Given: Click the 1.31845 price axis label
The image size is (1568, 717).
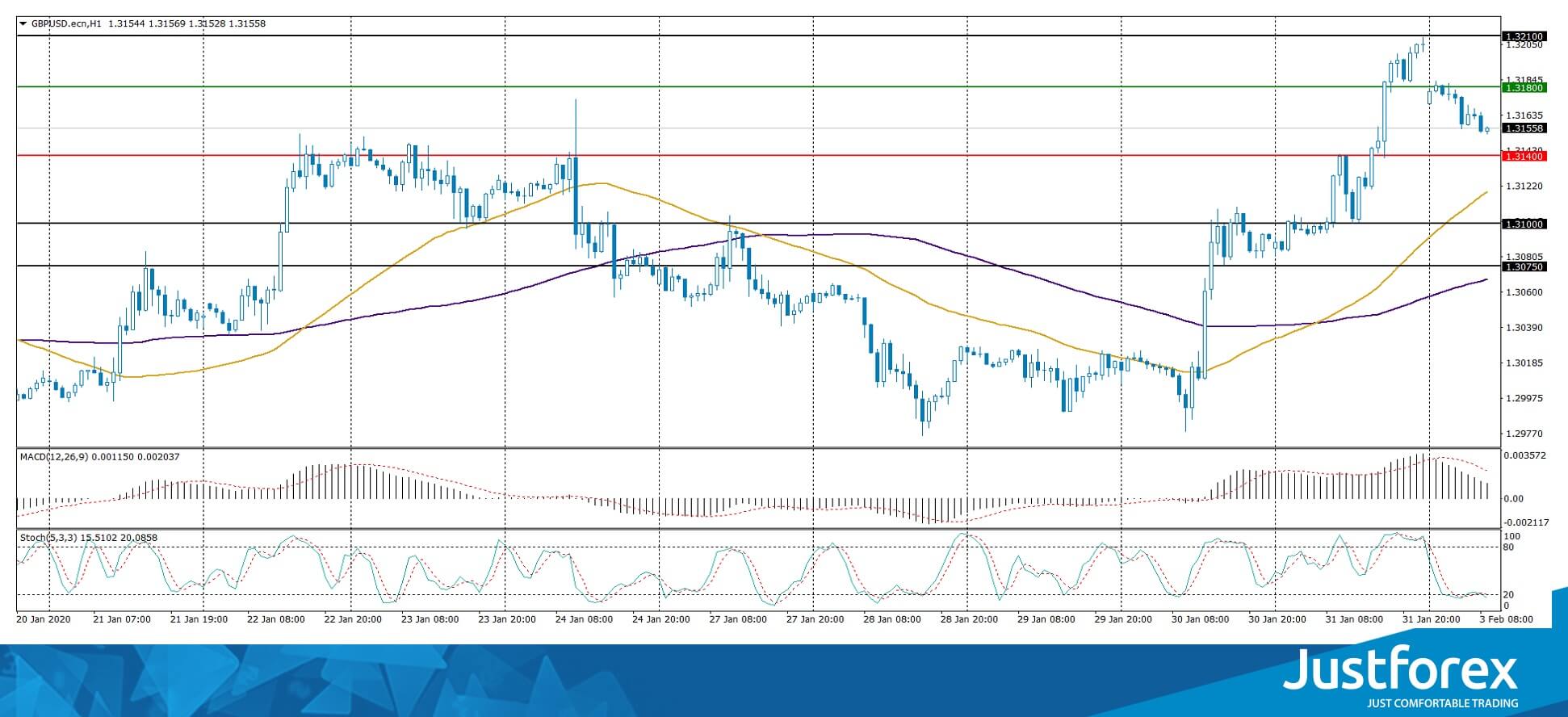Looking at the screenshot, I should click(x=1524, y=80).
